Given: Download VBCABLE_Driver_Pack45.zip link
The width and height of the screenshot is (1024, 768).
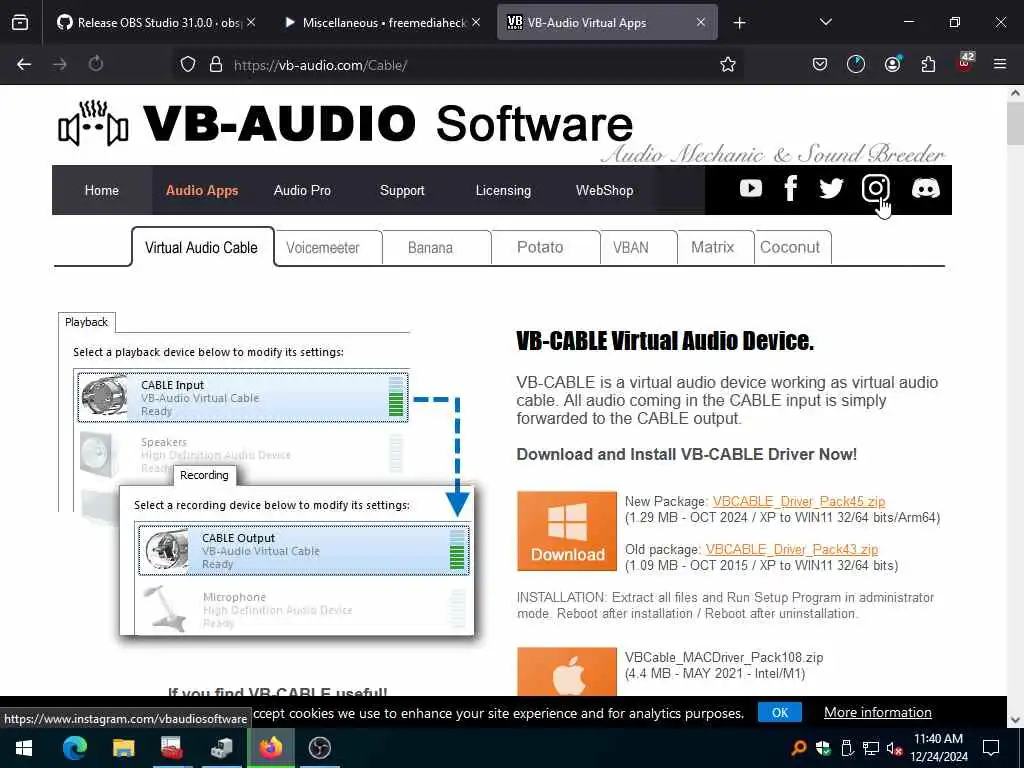Looking at the screenshot, I should click(x=799, y=502).
